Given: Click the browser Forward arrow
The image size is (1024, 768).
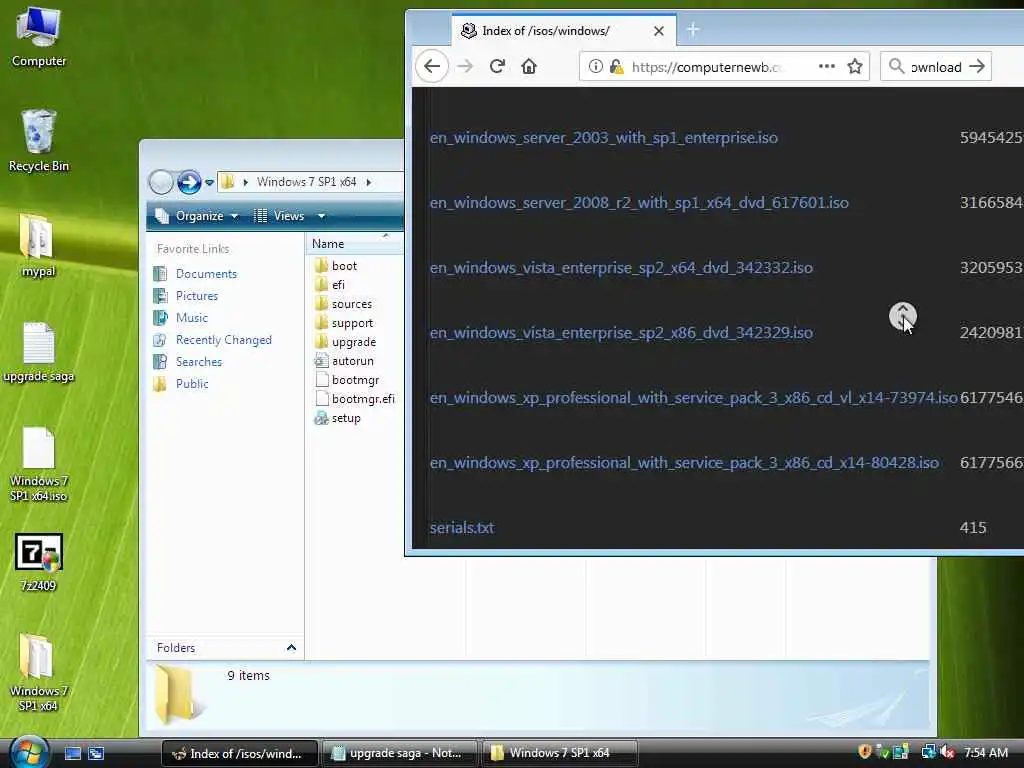Looking at the screenshot, I should pos(464,66).
